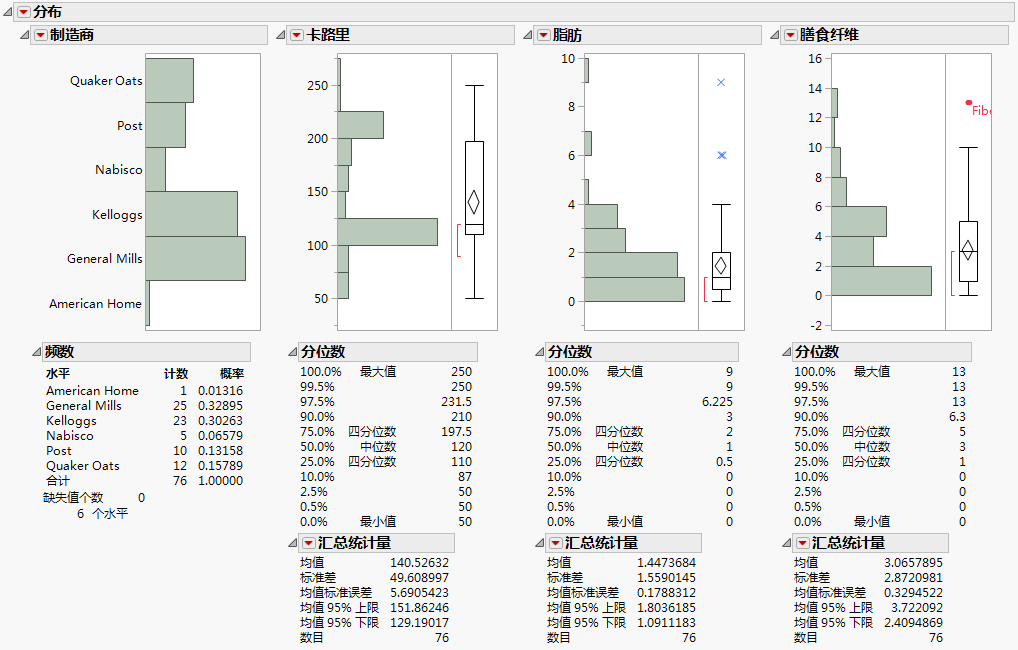Select the American Home histogram bar
This screenshot has height=650, width=1018.
[x=148, y=303]
